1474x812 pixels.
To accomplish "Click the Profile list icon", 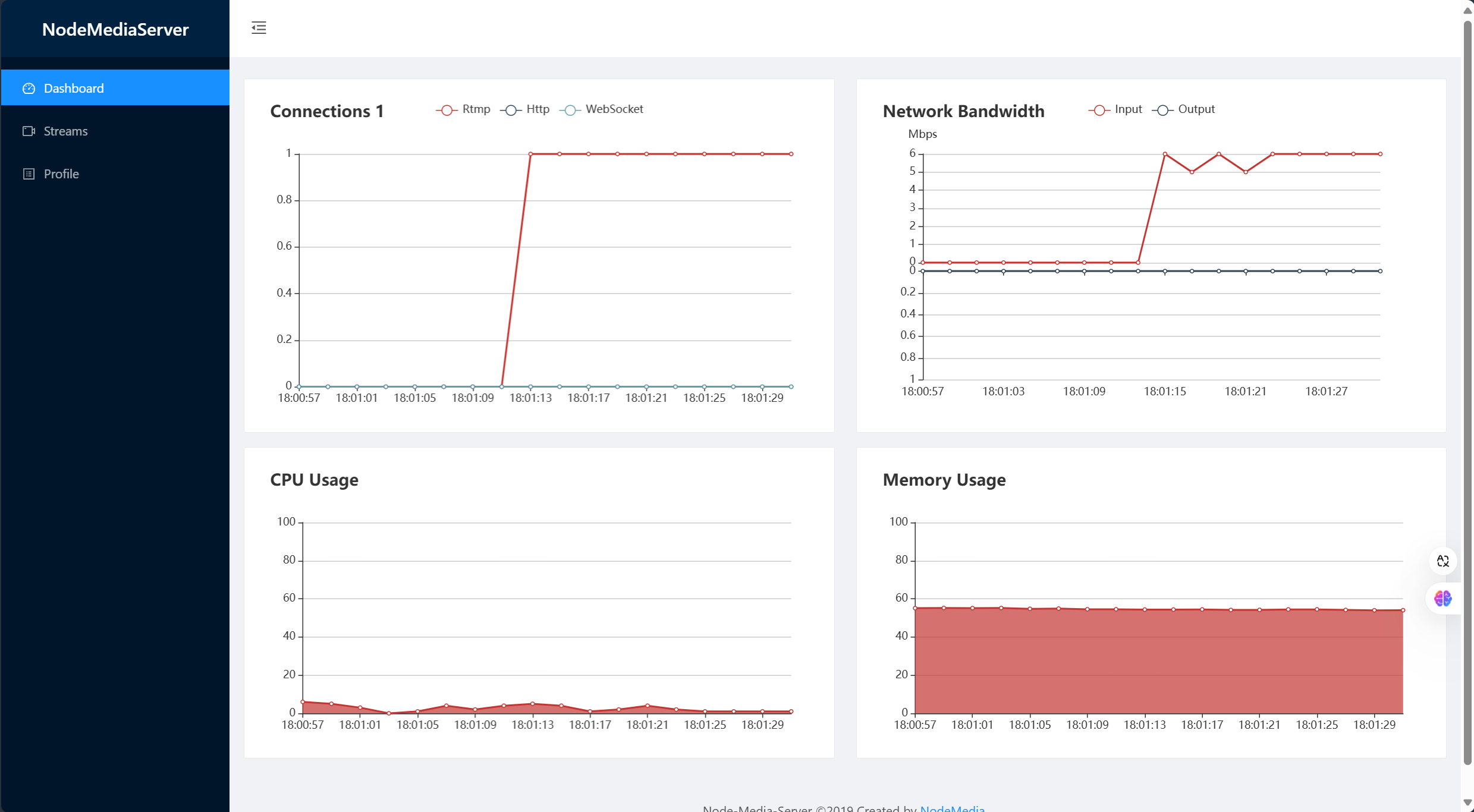I will 29,174.
